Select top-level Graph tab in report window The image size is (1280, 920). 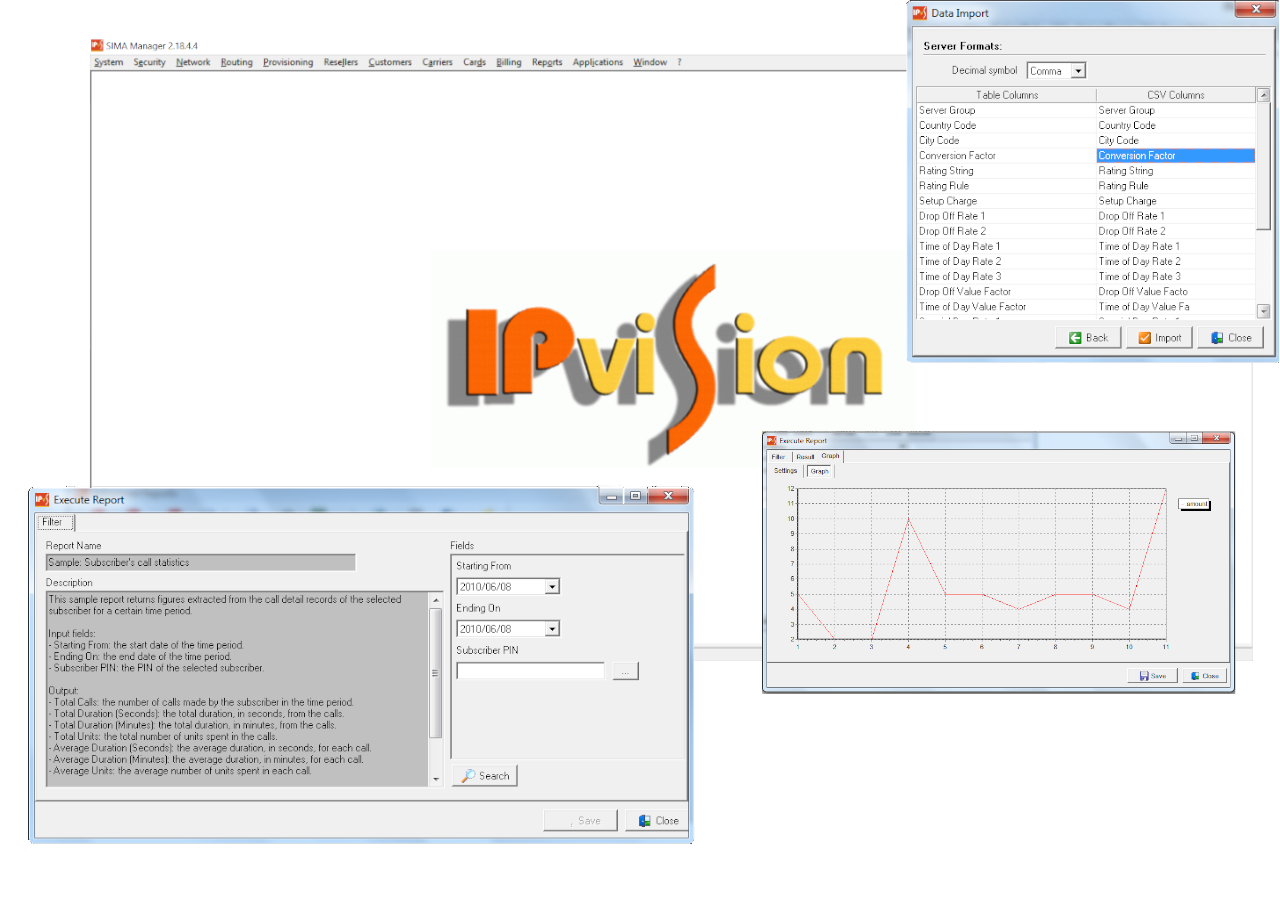(x=831, y=456)
